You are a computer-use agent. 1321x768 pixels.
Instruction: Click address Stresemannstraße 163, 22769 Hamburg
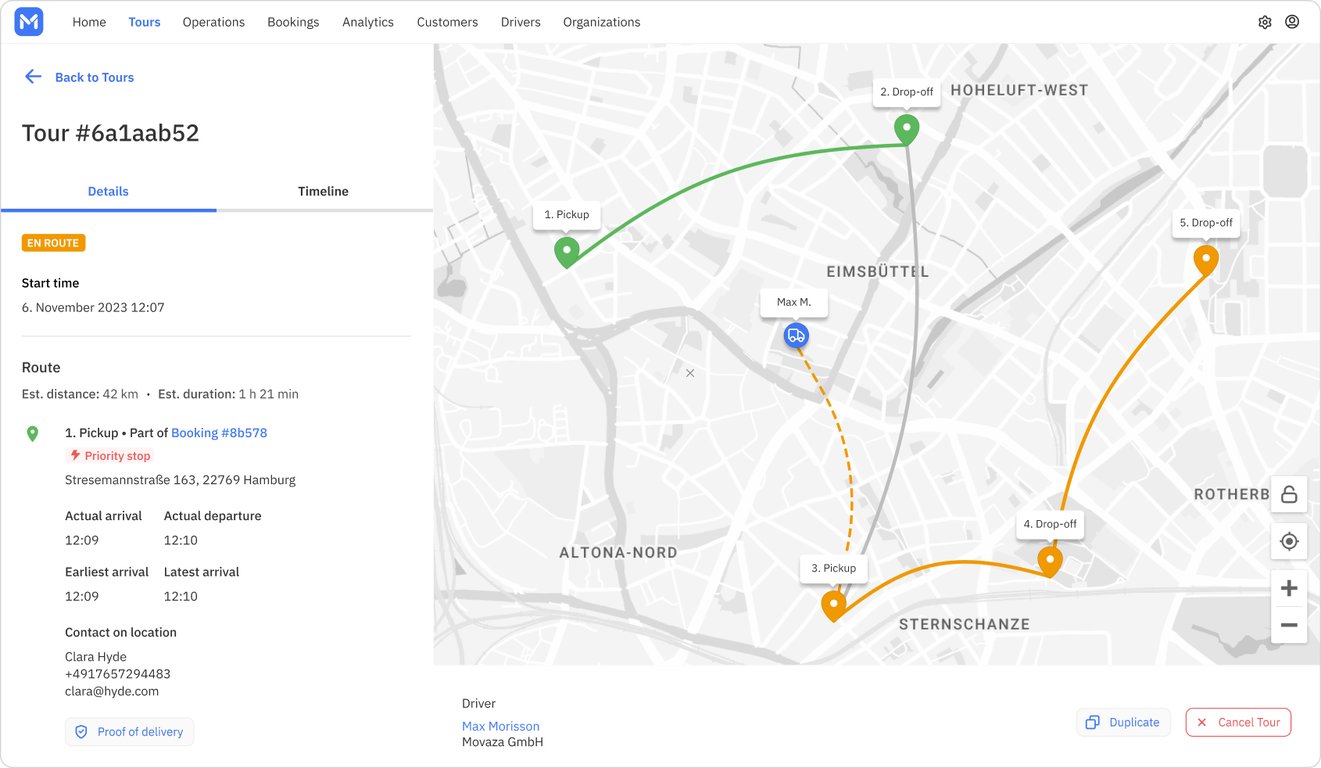[180, 480]
